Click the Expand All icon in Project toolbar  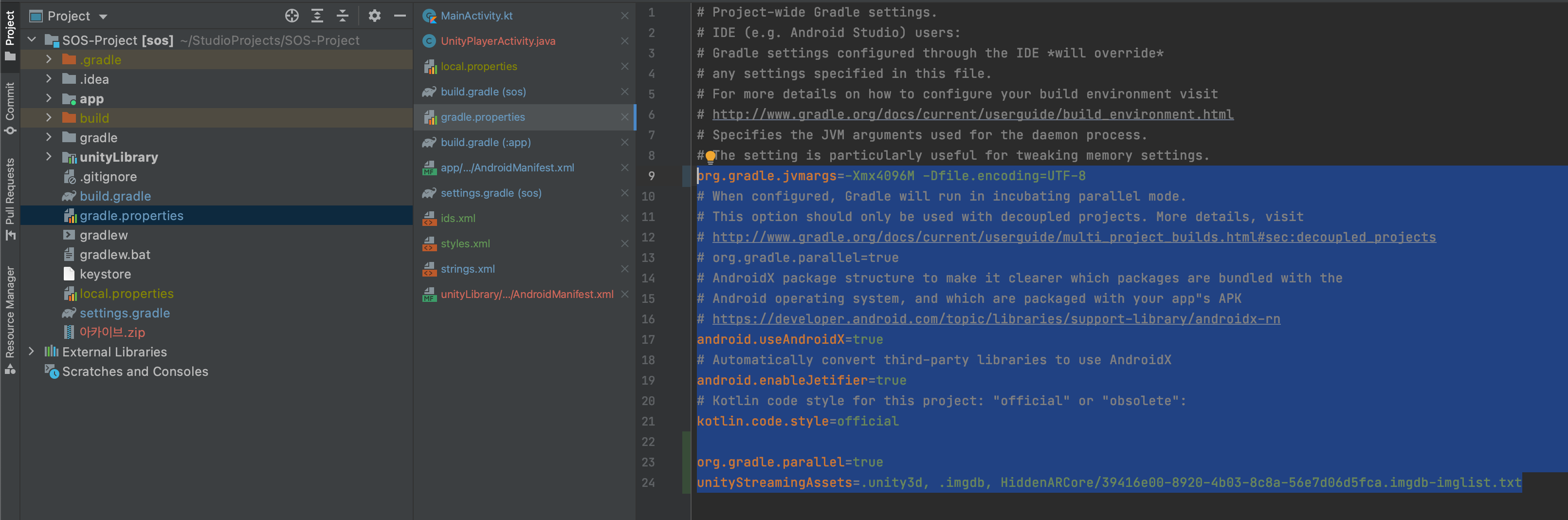[x=317, y=16]
